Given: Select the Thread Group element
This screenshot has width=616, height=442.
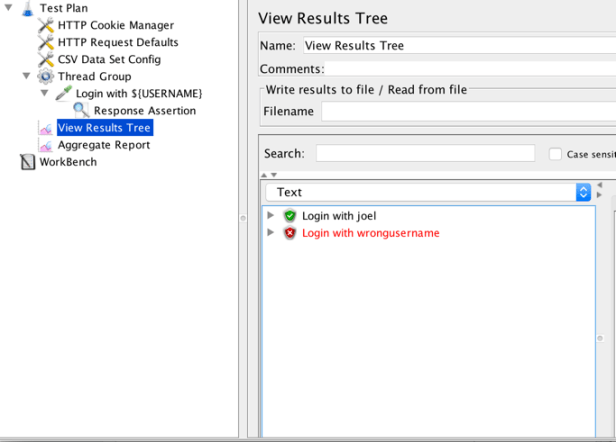Looking at the screenshot, I should click(95, 76).
